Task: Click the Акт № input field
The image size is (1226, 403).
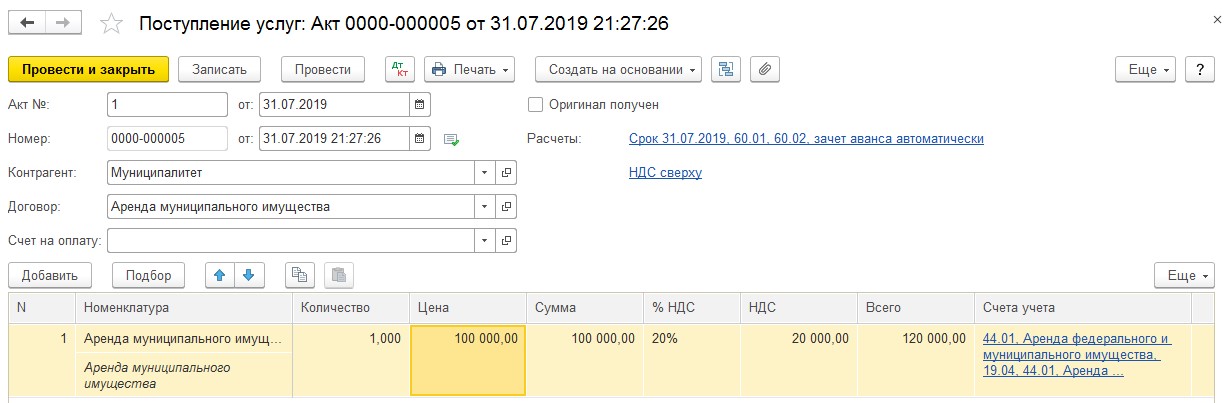Action: 166,104
